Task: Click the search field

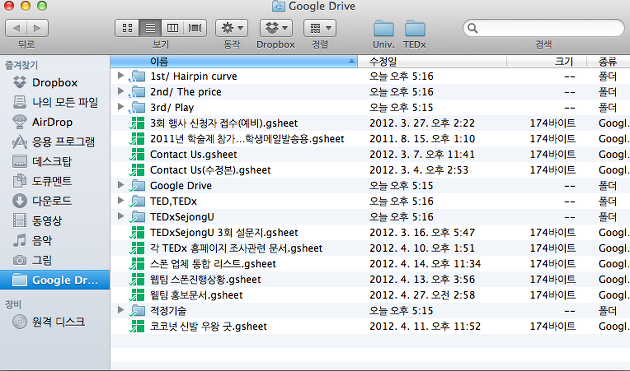Action: (544, 28)
